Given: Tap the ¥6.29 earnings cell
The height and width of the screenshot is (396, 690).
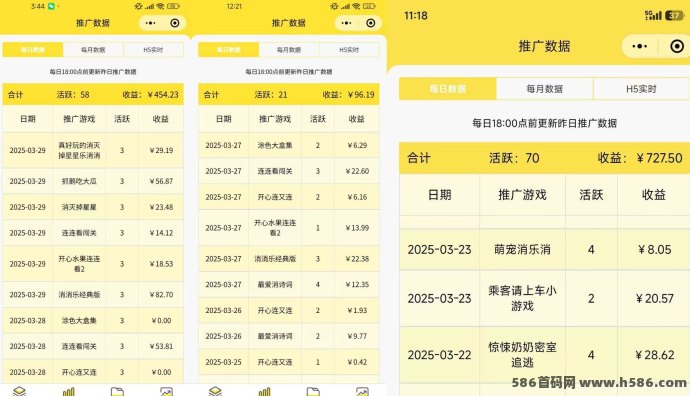Looking at the screenshot, I should pyautogui.click(x=357, y=145).
